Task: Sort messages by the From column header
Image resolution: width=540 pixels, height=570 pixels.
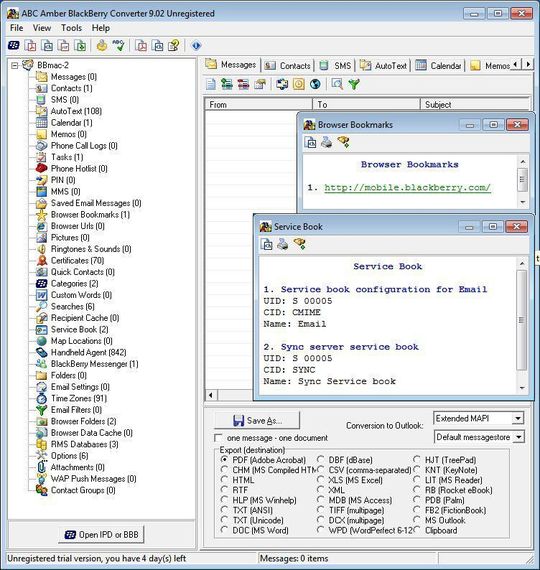Action: coord(258,104)
